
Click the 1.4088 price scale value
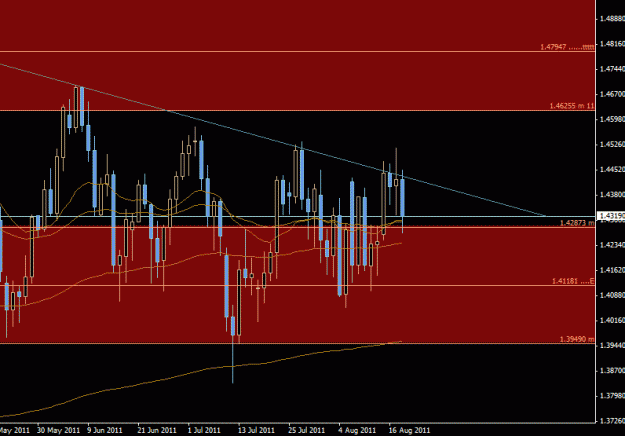click(612, 295)
